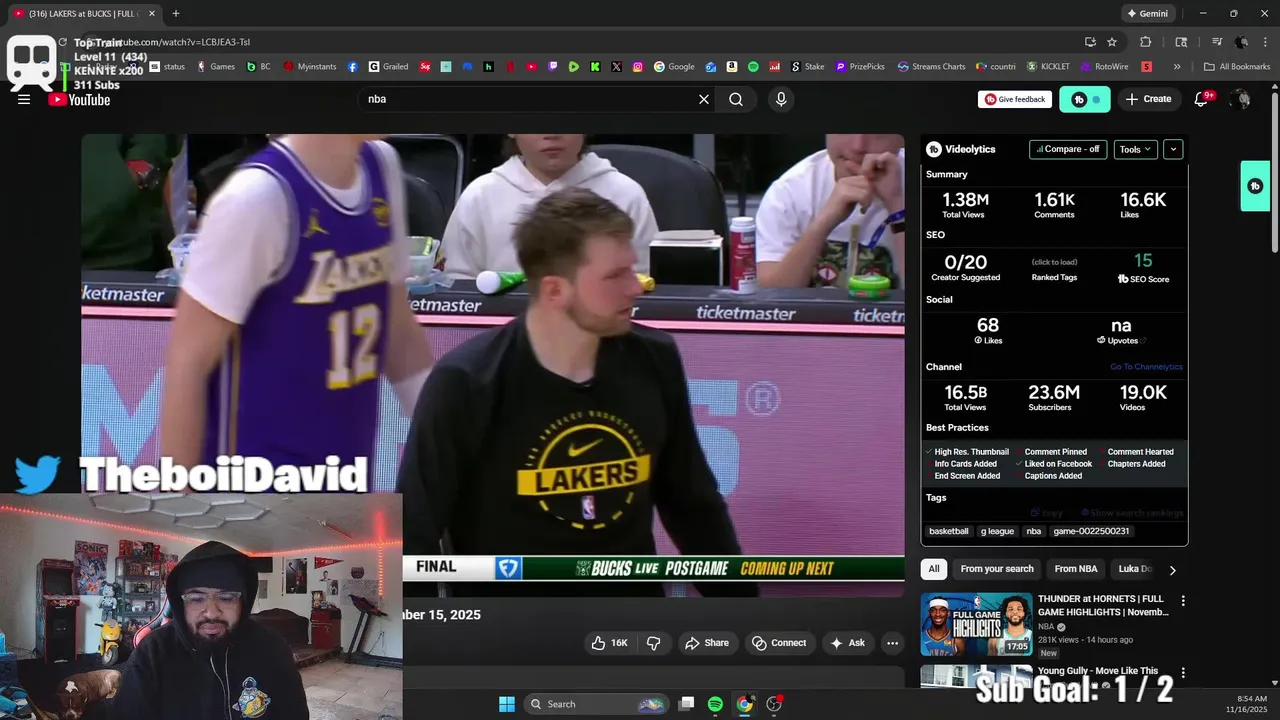
Task: Open the YouTube account avatar menu
Action: 1241,99
